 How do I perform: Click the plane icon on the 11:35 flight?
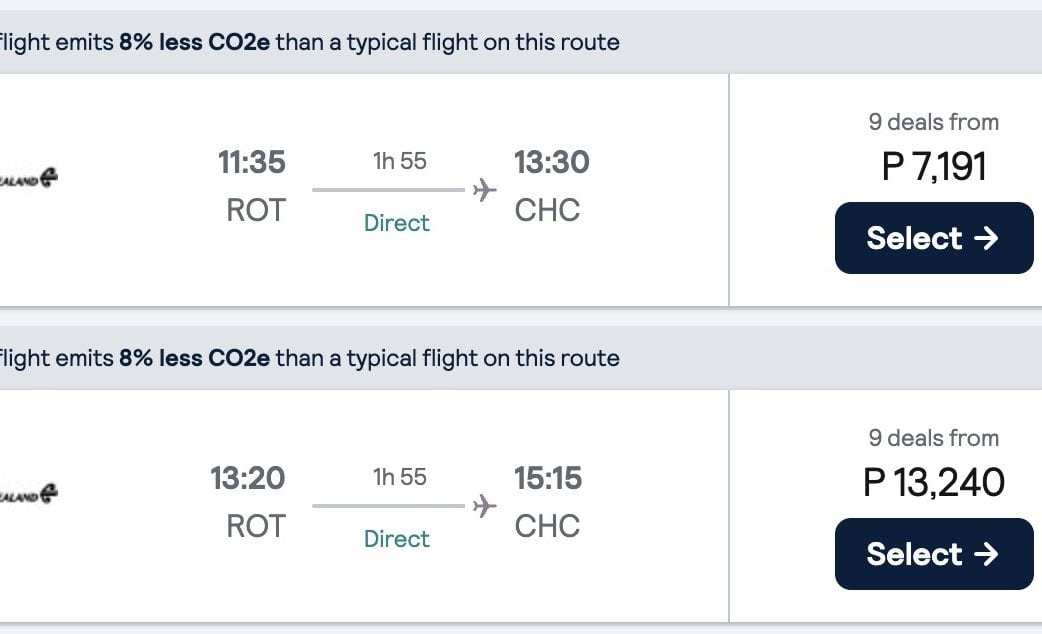pyautogui.click(x=485, y=189)
